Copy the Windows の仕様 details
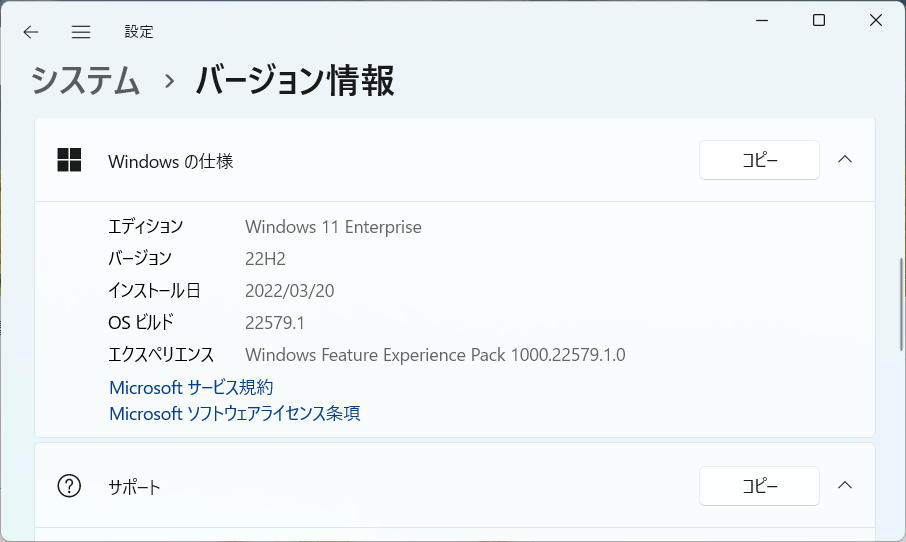The width and height of the screenshot is (906, 542). 759,160
